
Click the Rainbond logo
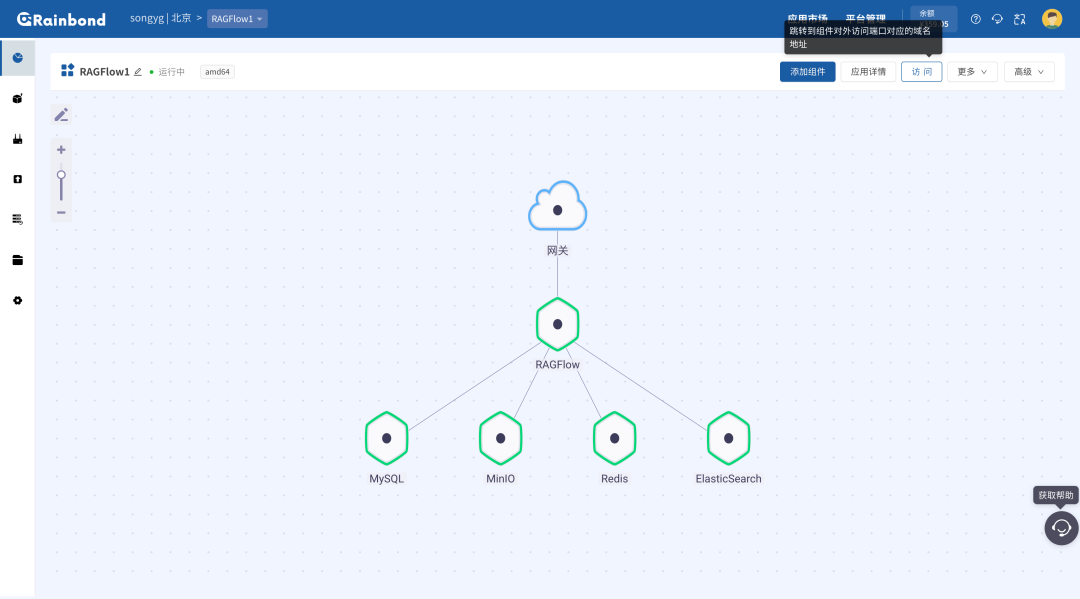pos(61,19)
